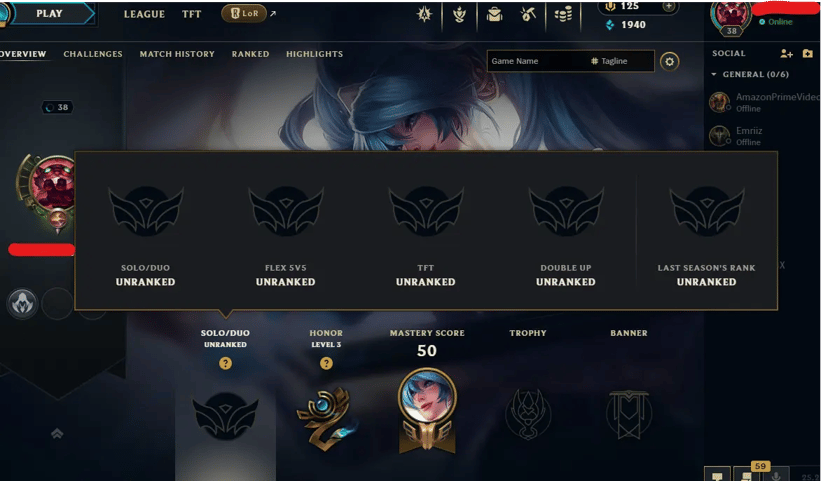The width and height of the screenshot is (821, 481).
Task: Click the plus button beside RP balance
Action: 669,6
